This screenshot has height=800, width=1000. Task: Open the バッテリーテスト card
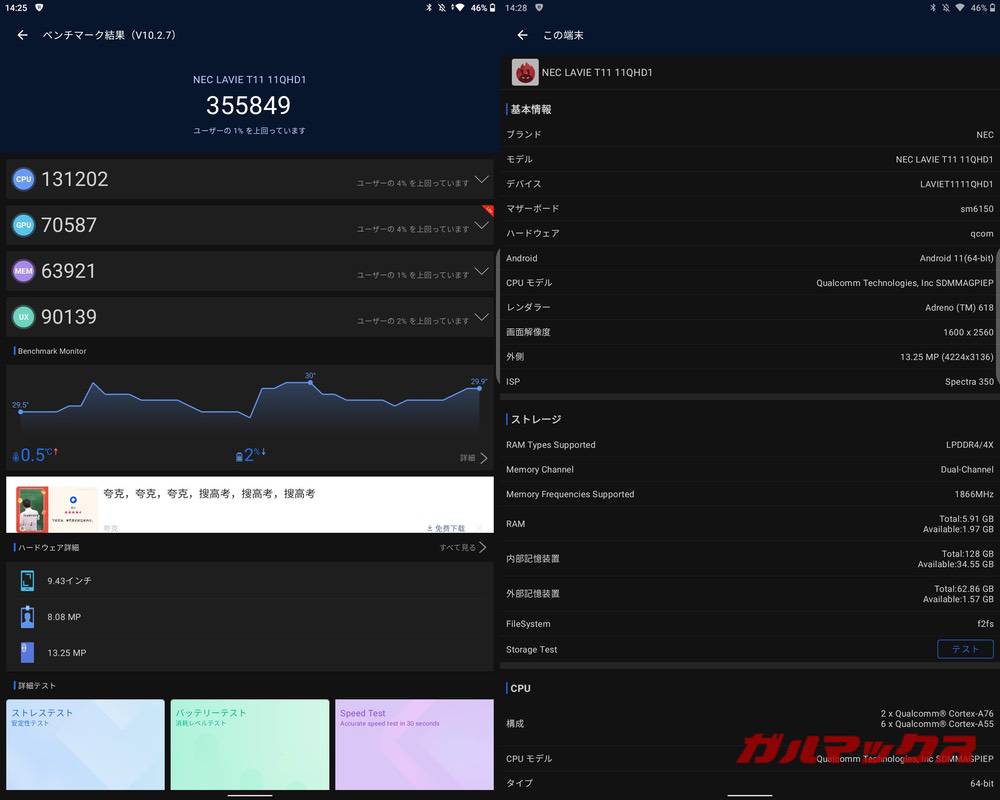pyautogui.click(x=249, y=744)
